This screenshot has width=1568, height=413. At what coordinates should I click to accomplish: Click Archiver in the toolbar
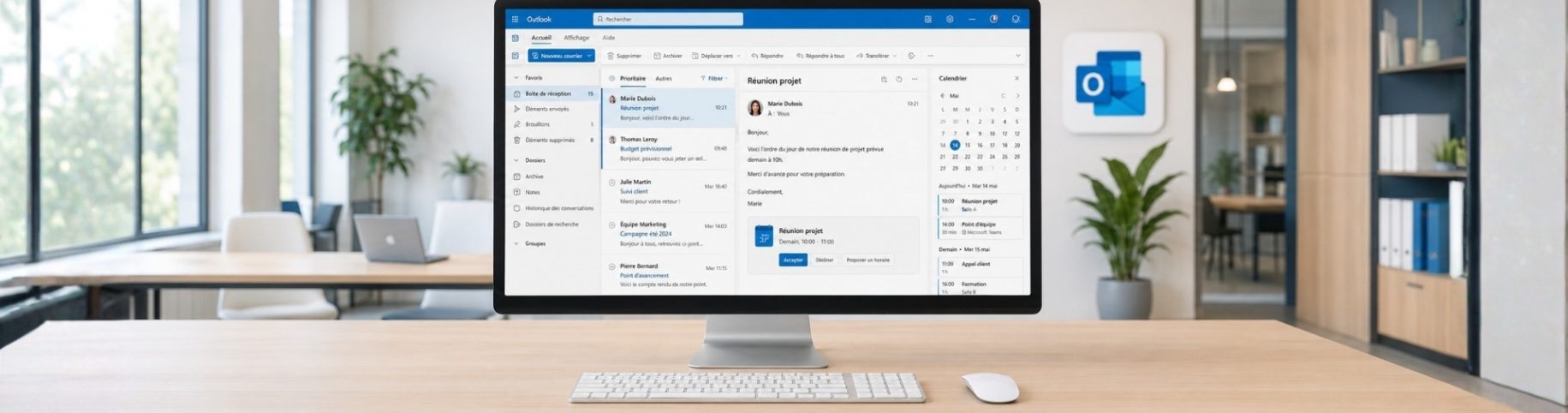point(668,56)
